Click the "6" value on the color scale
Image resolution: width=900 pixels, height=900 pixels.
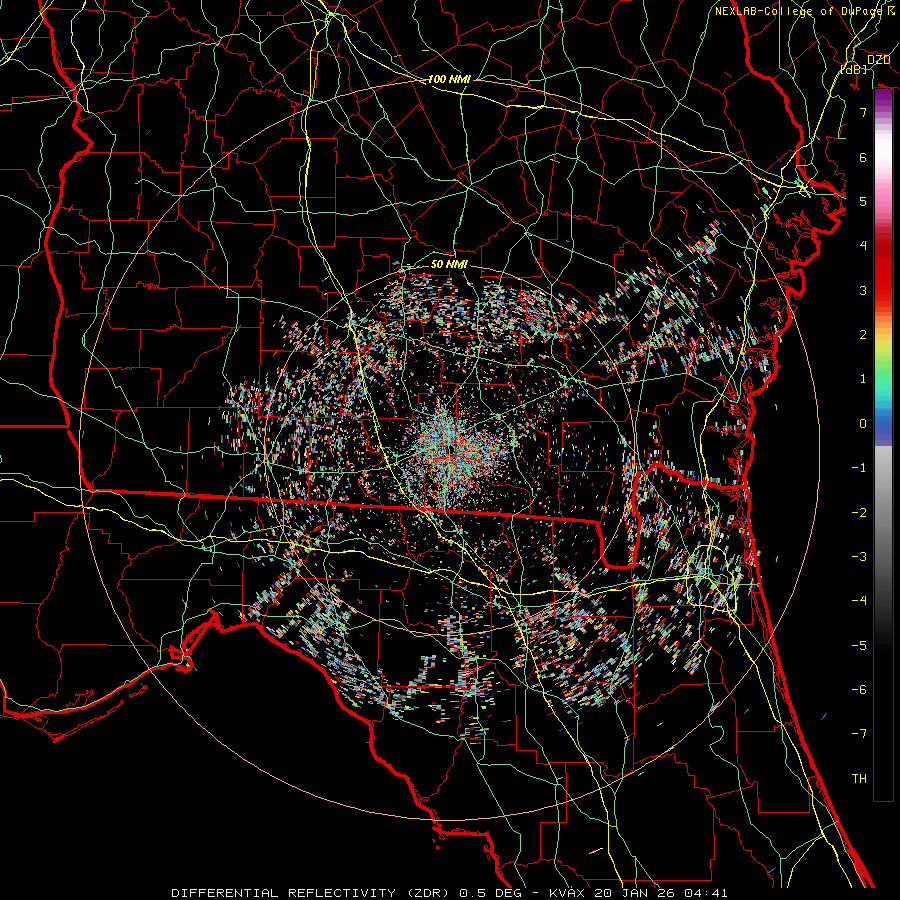pyautogui.click(x=863, y=157)
